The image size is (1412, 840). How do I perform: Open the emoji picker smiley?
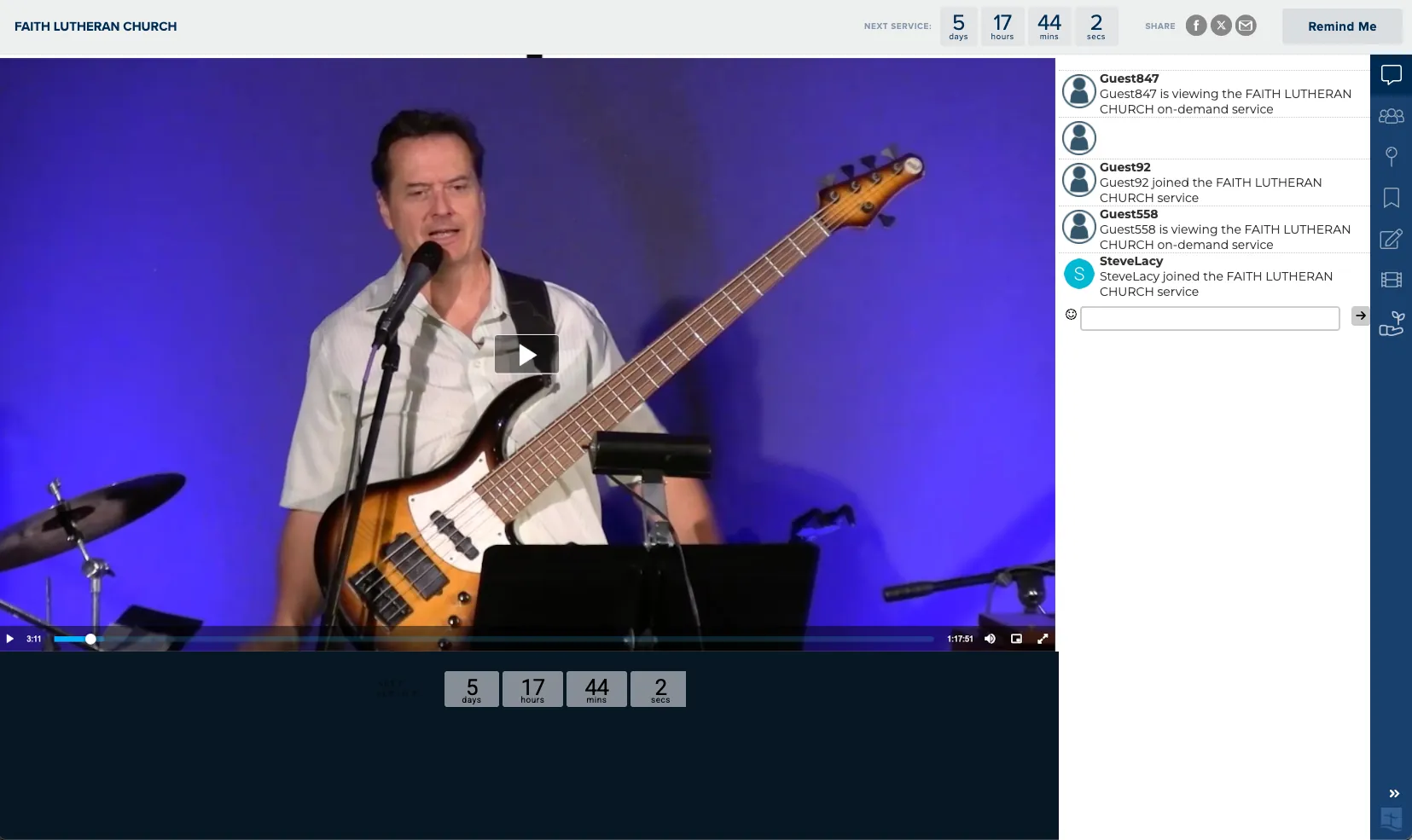click(x=1071, y=315)
